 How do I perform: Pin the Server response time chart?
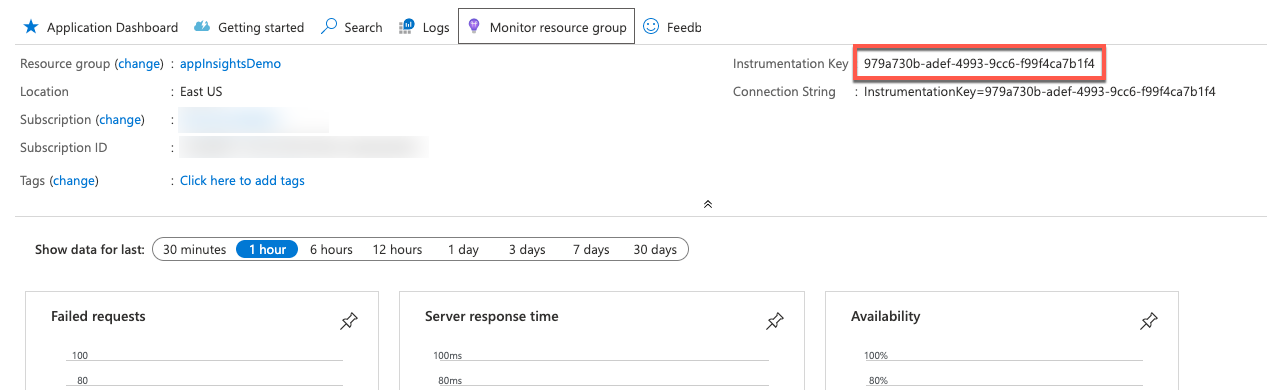pos(774,322)
